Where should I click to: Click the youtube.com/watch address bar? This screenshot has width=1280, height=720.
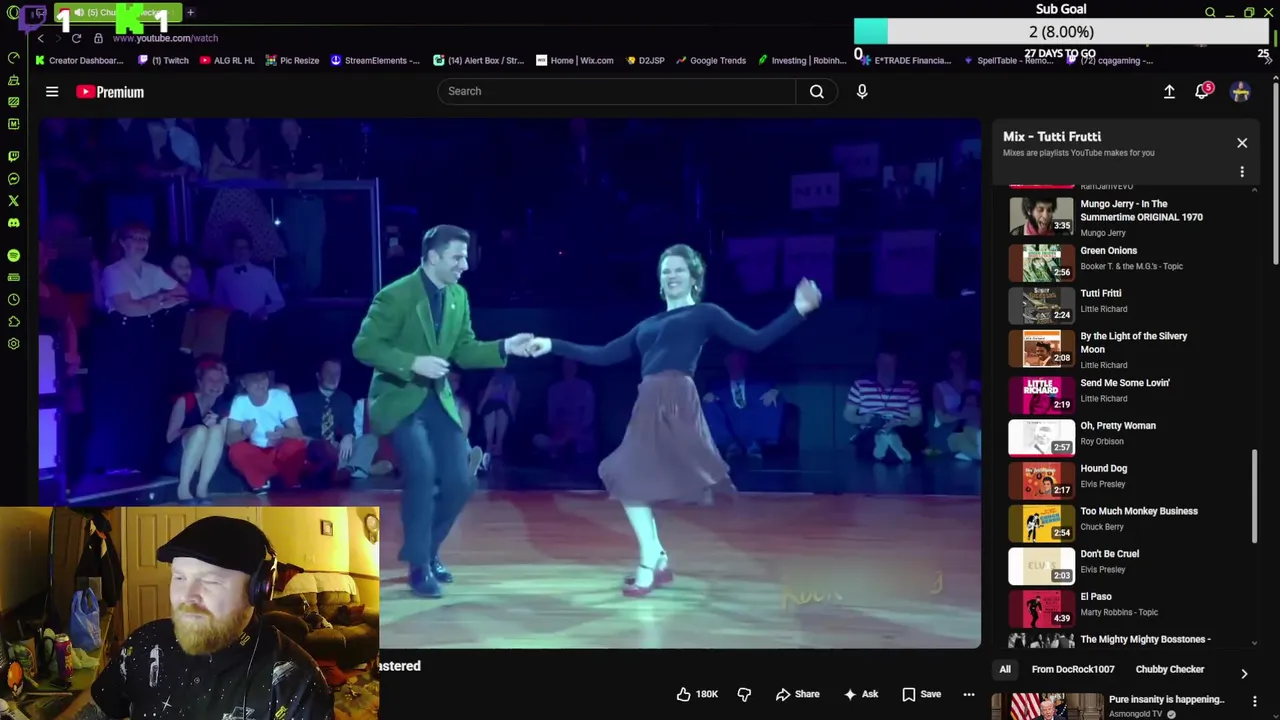(165, 38)
